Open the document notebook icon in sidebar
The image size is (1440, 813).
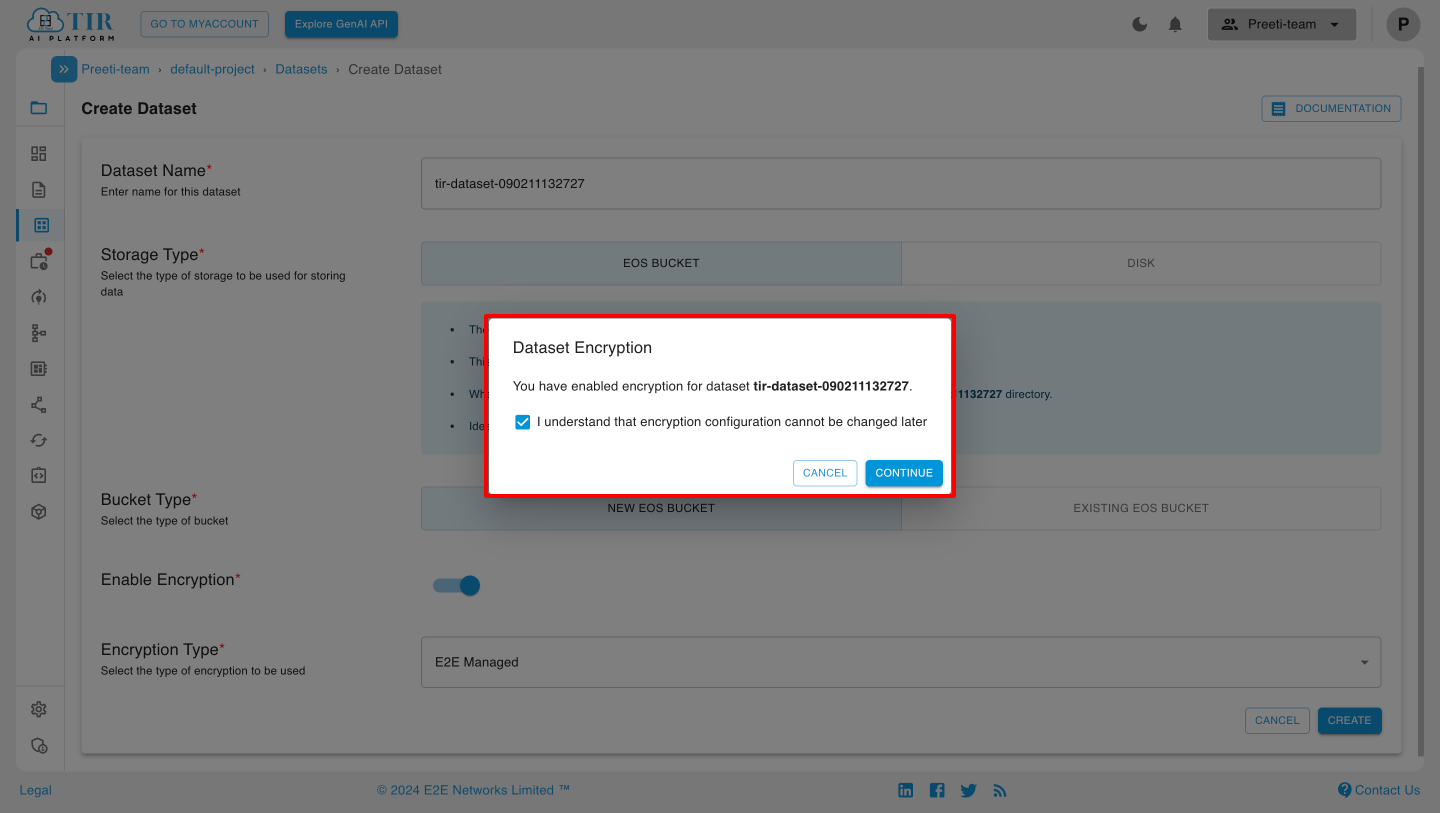39,190
